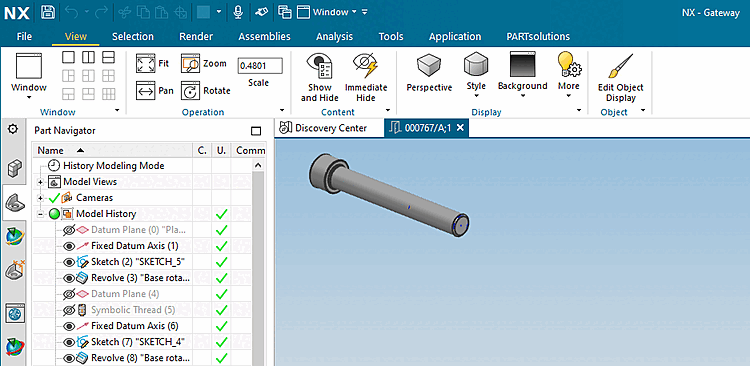Activate the Zoom tool
Viewport: 750px width, 366px height.
(204, 63)
